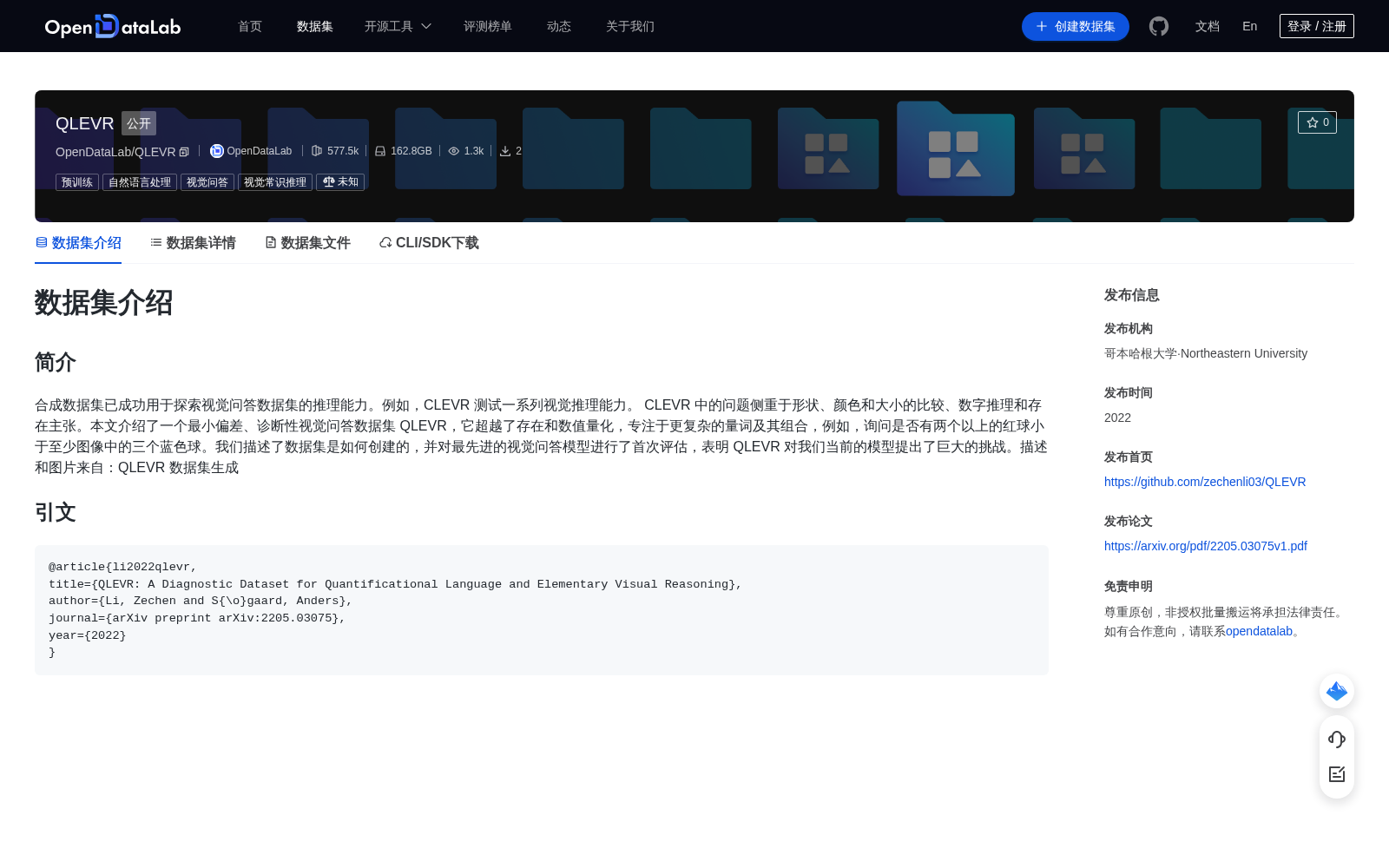Open the blue floating assistant icon
This screenshot has width=1389, height=868.
[x=1337, y=691]
